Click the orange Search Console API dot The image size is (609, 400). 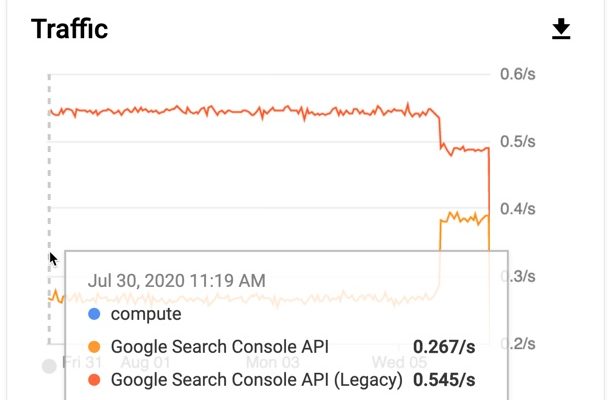[94, 347]
